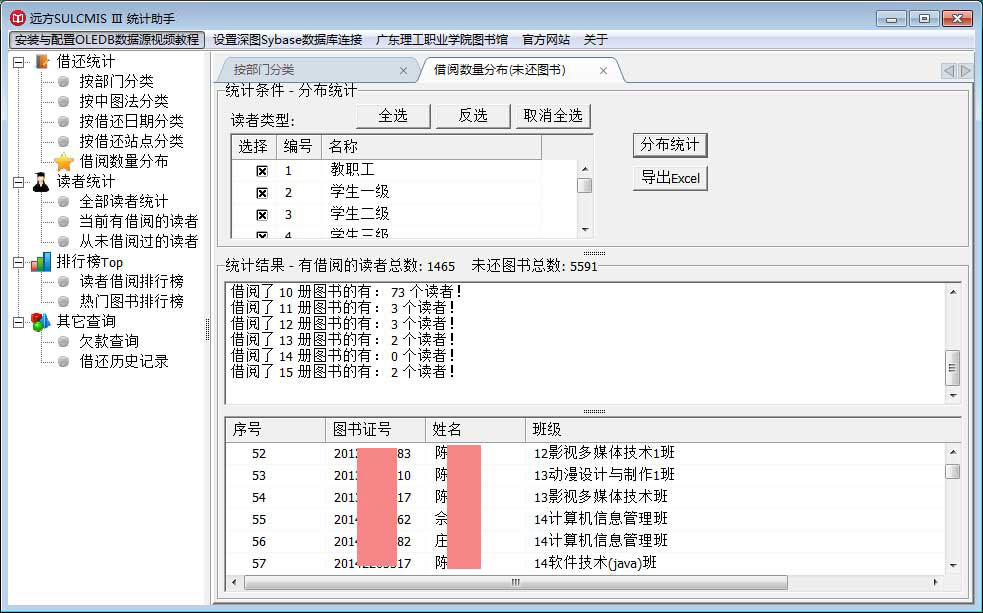This screenshot has height=613, width=983.
Task: Run the 分布统计 button
Action: point(670,145)
